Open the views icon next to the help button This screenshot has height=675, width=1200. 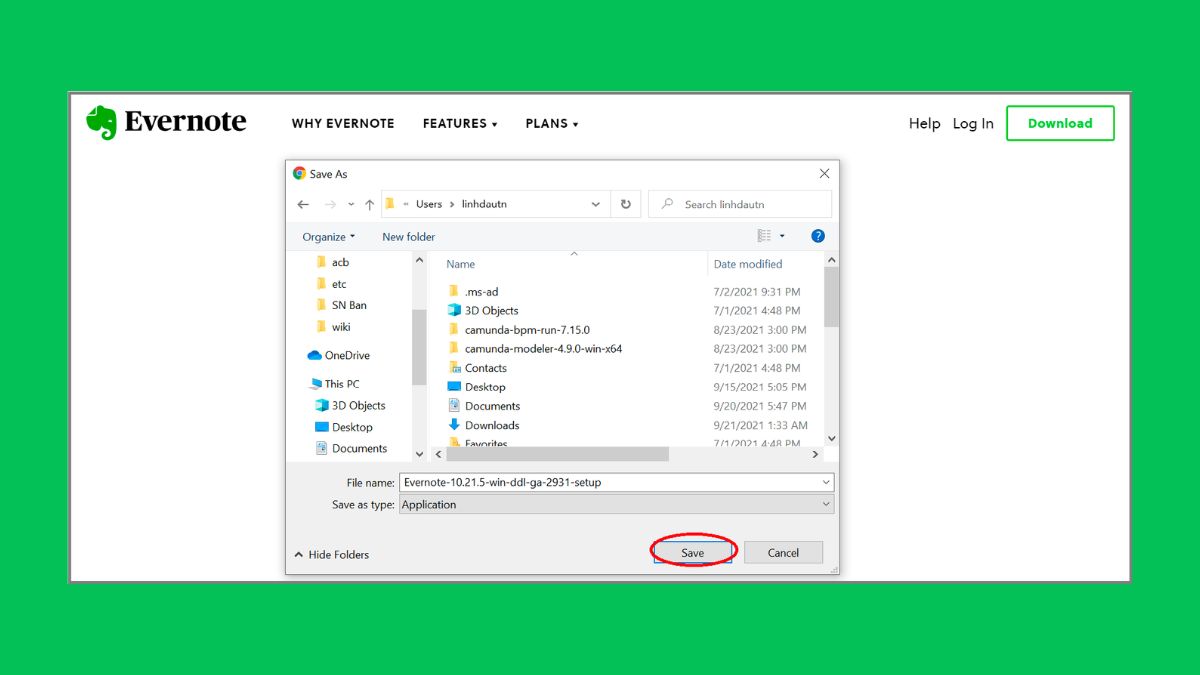(x=764, y=235)
